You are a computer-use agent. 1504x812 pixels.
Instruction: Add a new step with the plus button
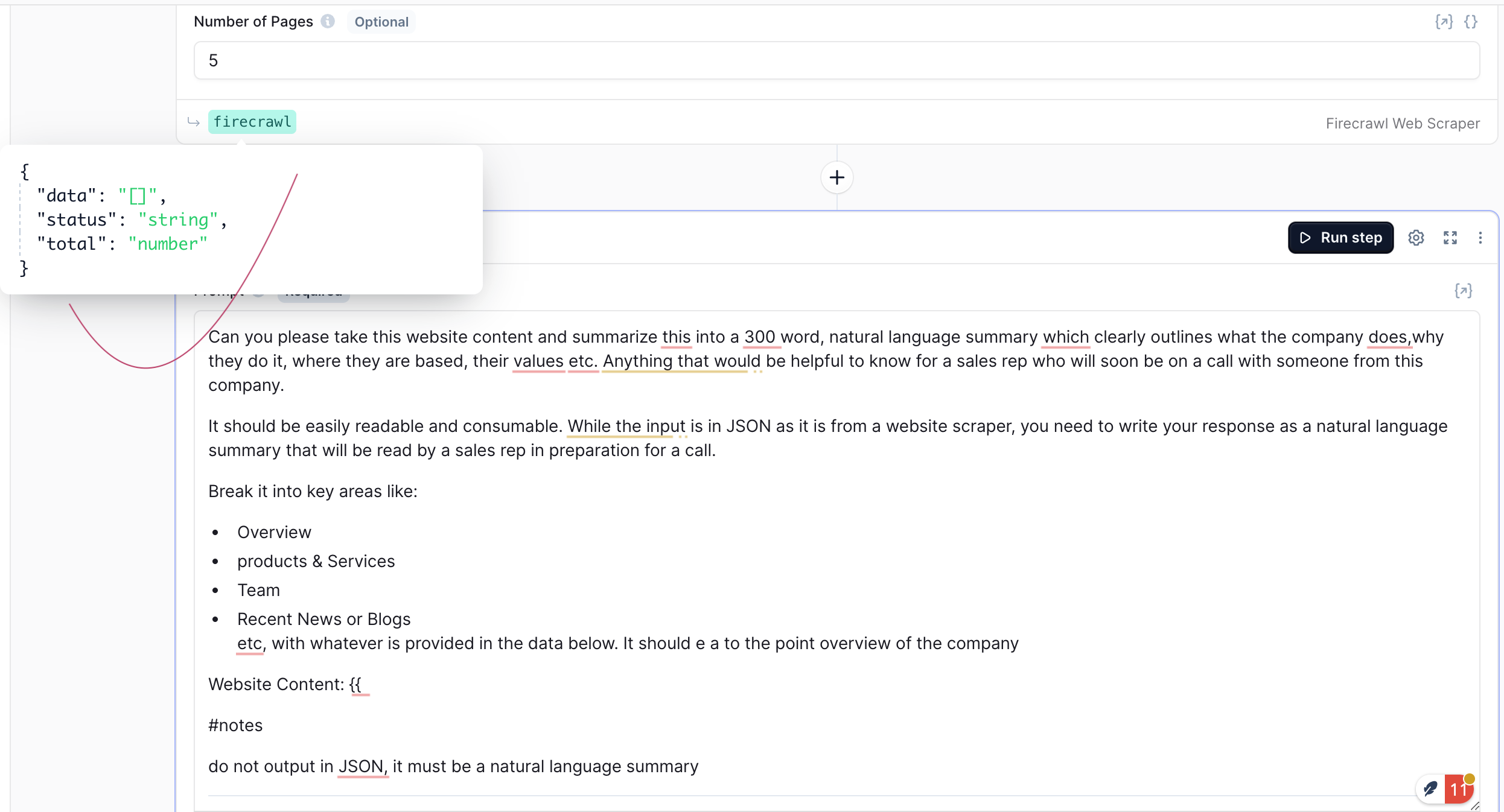tap(836, 177)
